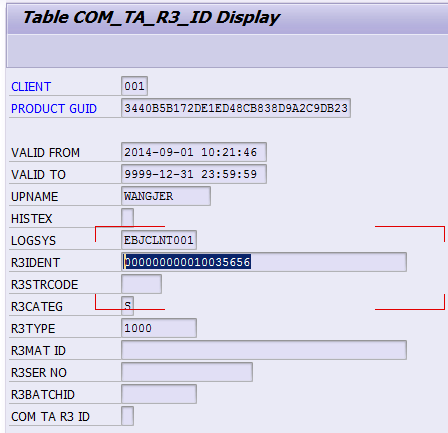
Task: Toggle the HISTEX checkbox field
Action: click(x=127, y=218)
